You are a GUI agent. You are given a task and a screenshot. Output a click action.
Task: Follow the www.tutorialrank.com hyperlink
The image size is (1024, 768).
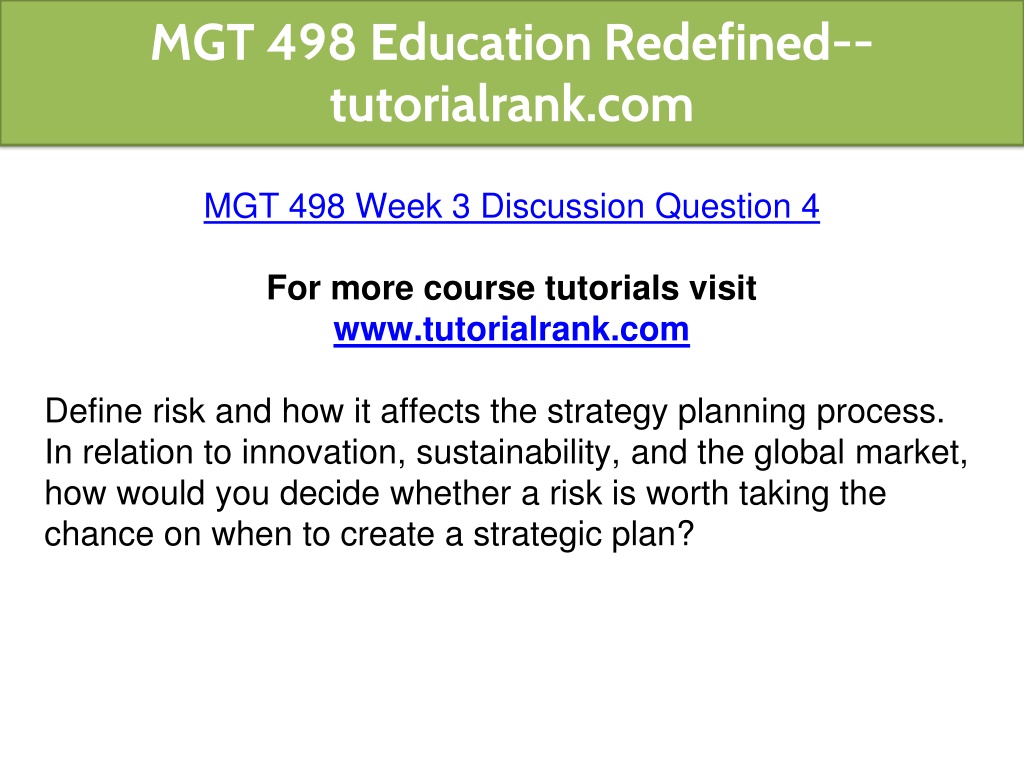click(x=511, y=329)
